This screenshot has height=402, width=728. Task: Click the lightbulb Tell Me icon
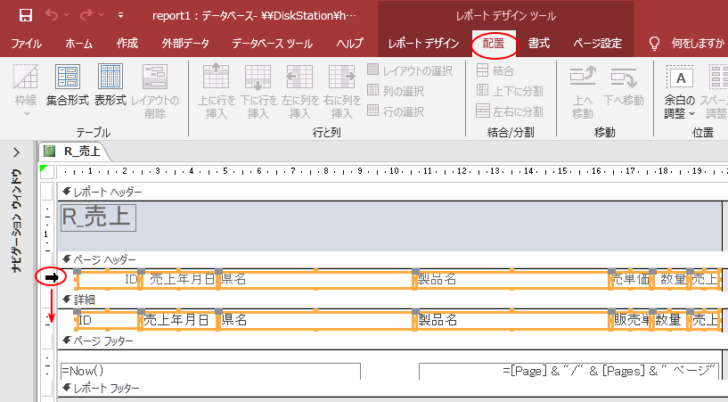point(654,44)
